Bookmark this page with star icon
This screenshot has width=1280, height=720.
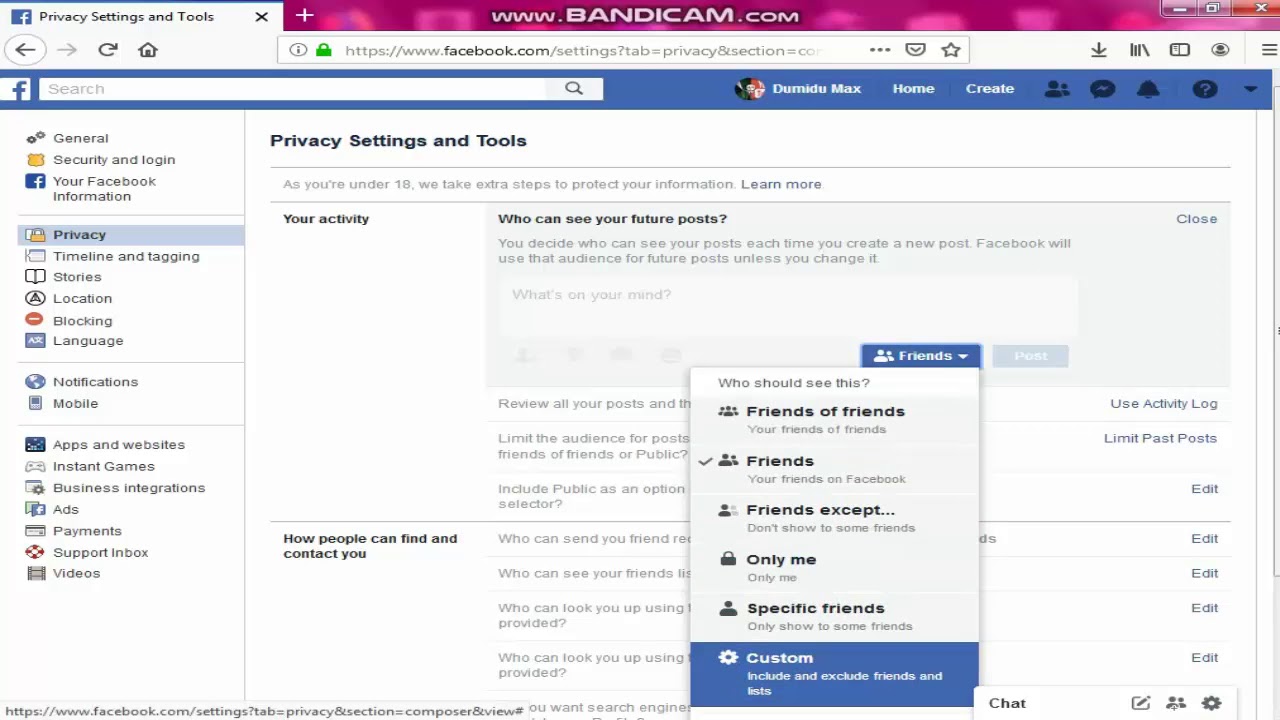click(x=951, y=50)
